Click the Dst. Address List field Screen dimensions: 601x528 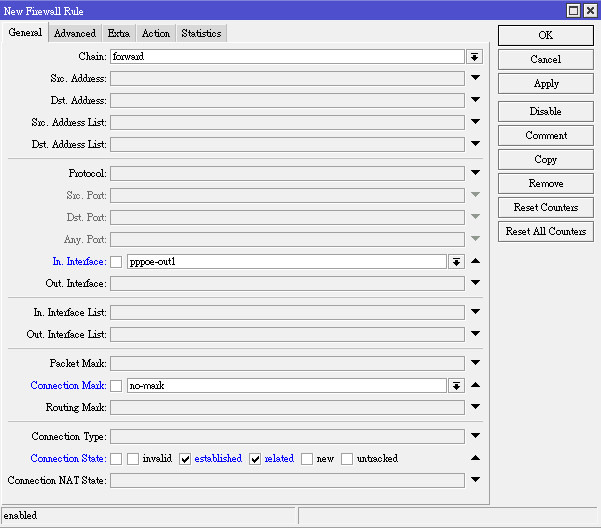tap(287, 145)
